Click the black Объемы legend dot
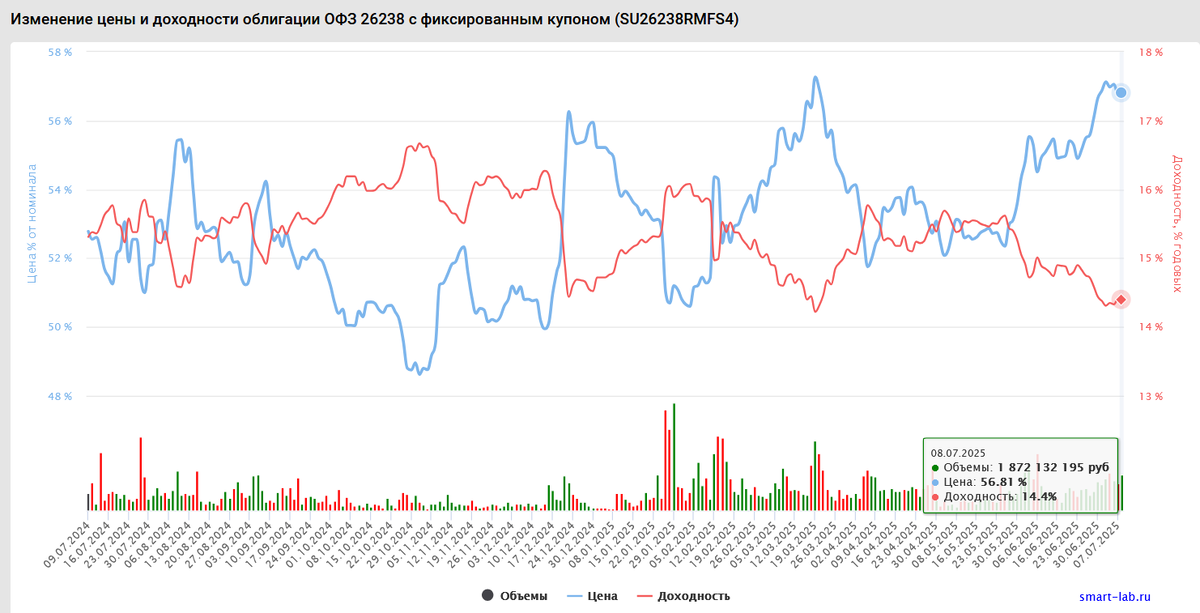The image size is (1200, 613). tap(487, 594)
